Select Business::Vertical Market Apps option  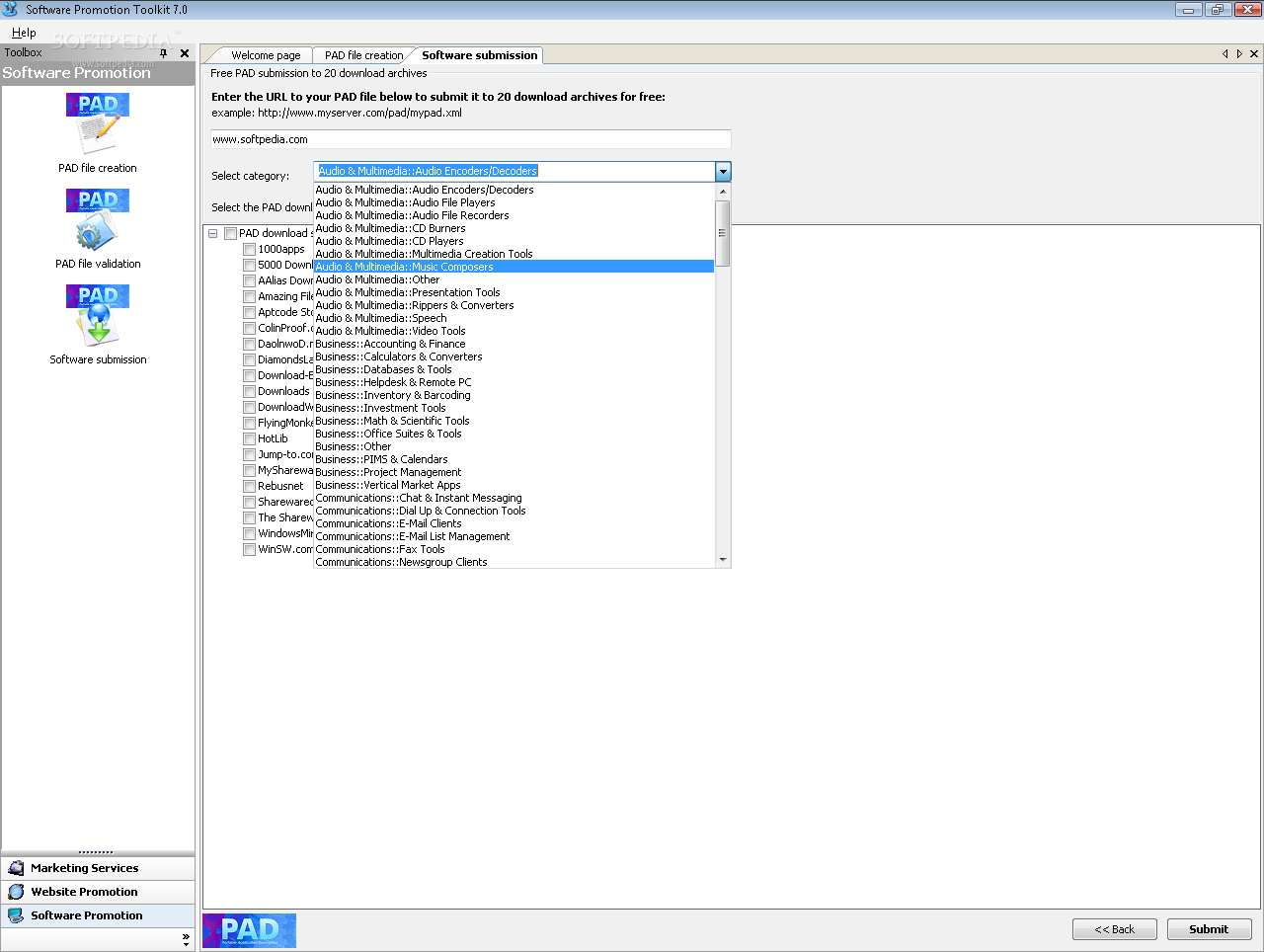(x=513, y=485)
